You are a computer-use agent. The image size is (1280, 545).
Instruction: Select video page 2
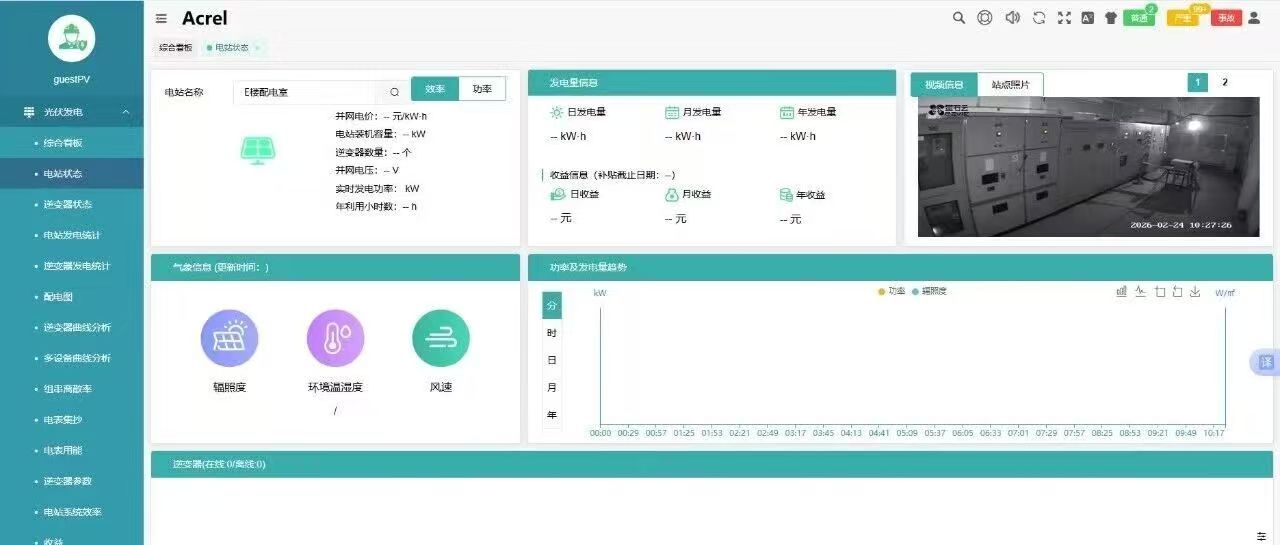pyautogui.click(x=1225, y=82)
